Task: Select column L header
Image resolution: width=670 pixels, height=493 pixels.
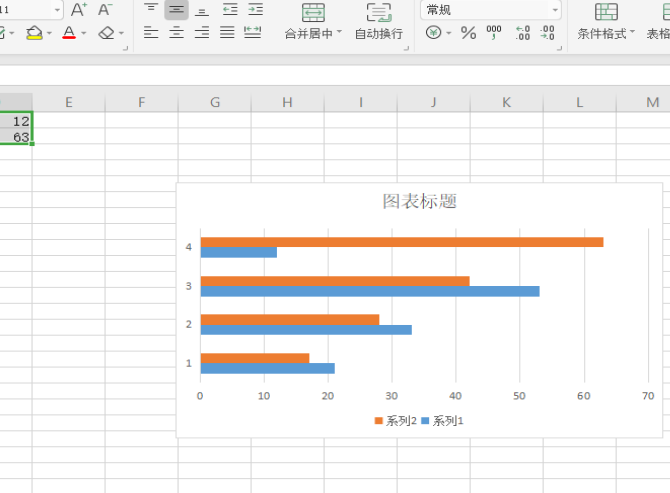Action: coord(580,102)
